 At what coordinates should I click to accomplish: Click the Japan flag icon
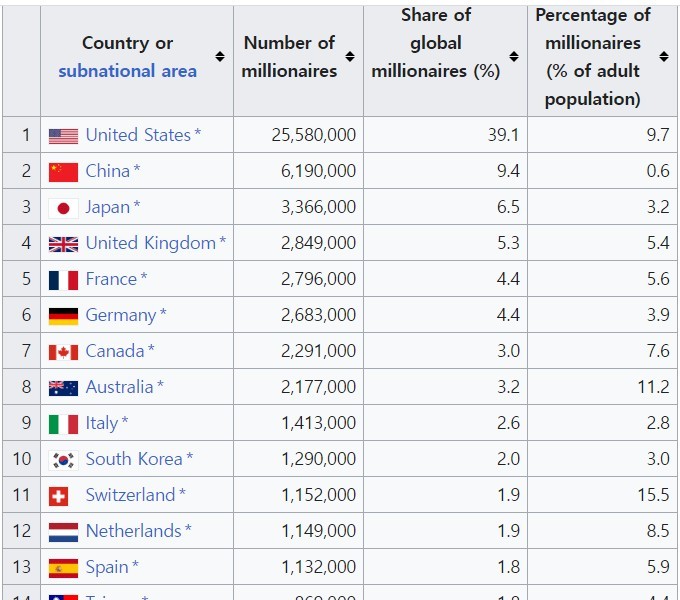pyautogui.click(x=63, y=207)
